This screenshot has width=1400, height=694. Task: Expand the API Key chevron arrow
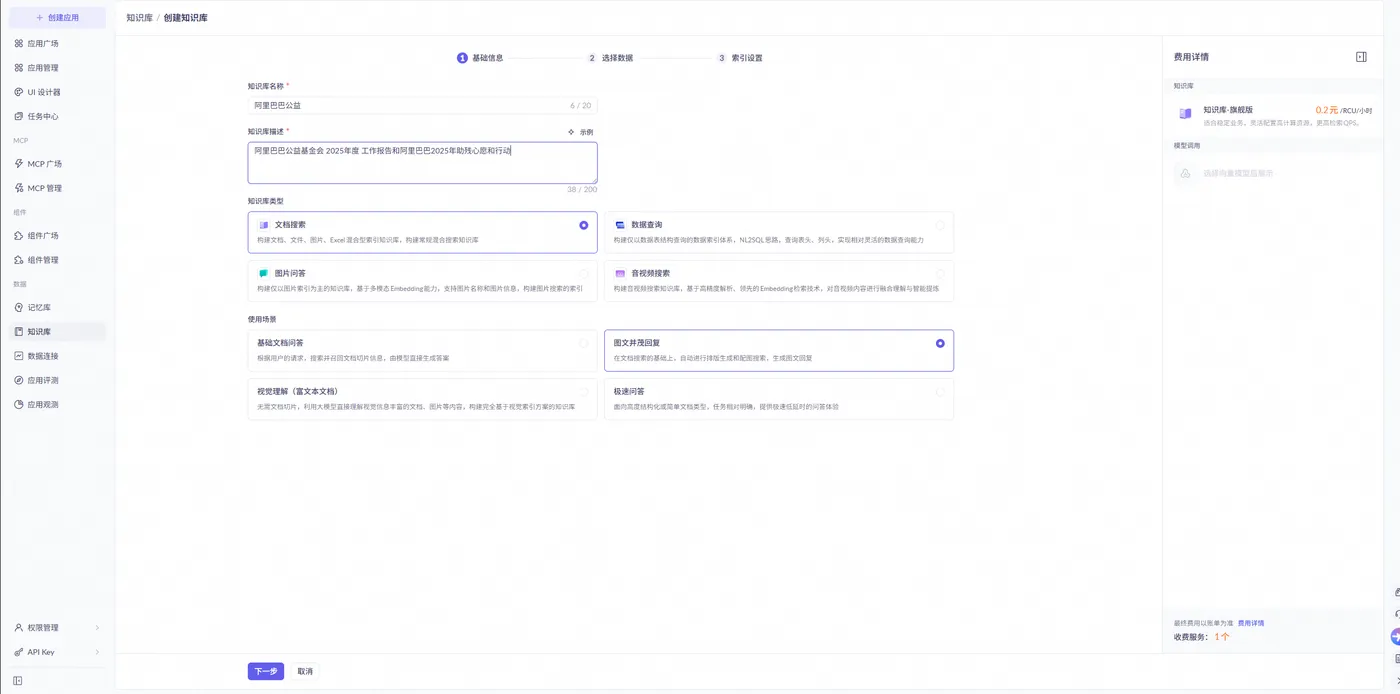(x=97, y=652)
